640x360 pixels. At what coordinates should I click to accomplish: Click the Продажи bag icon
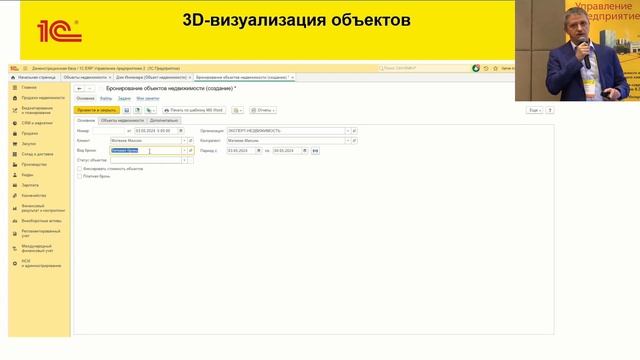click(x=15, y=133)
